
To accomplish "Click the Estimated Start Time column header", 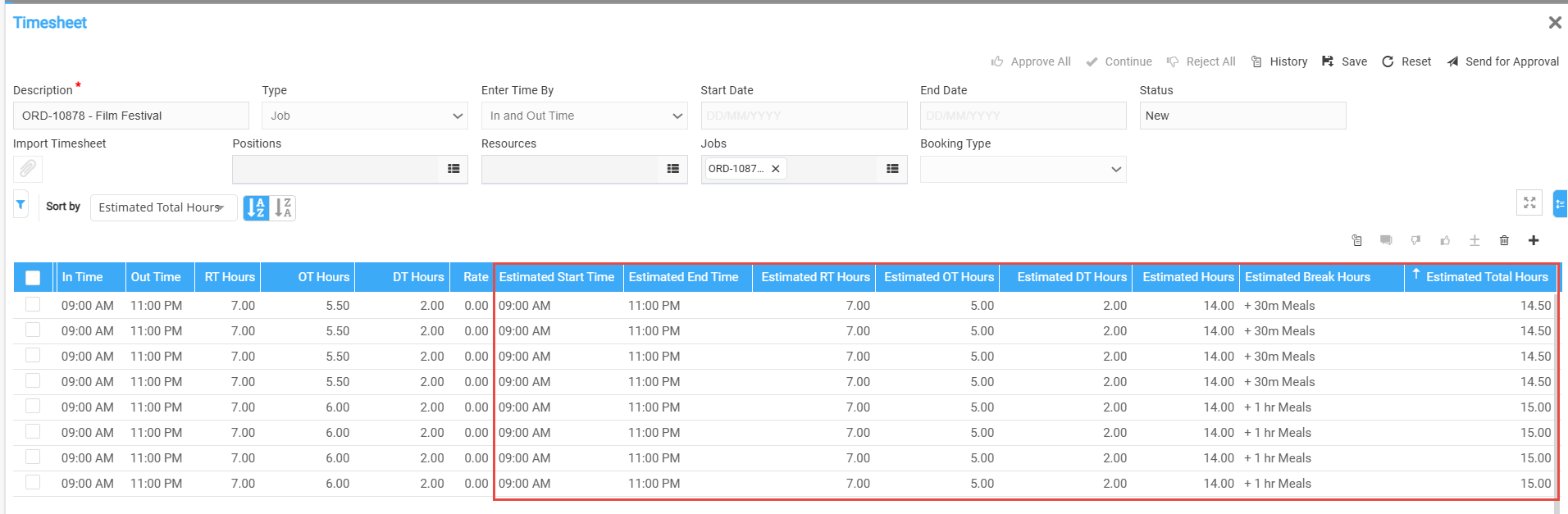I will 557,277.
